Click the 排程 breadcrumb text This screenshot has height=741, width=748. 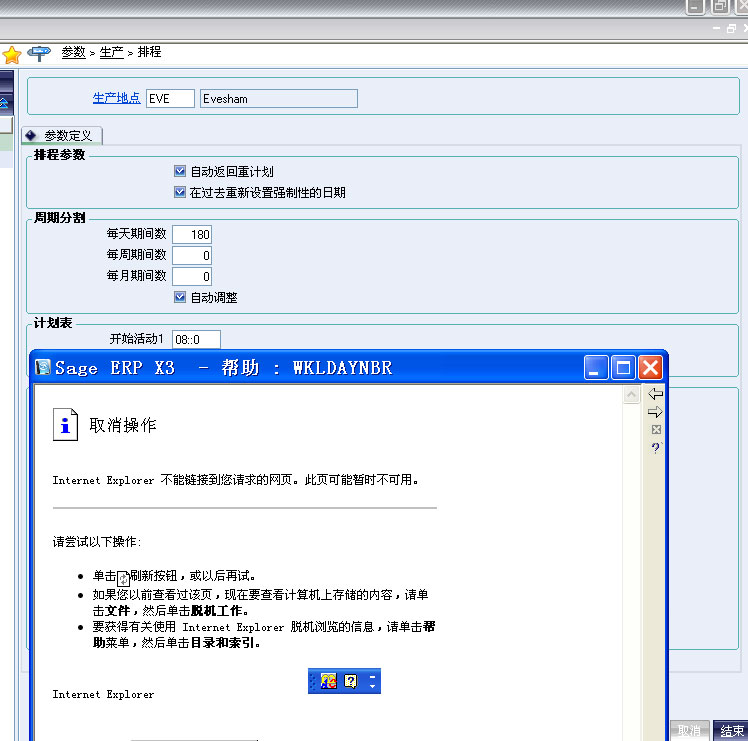tap(149, 52)
